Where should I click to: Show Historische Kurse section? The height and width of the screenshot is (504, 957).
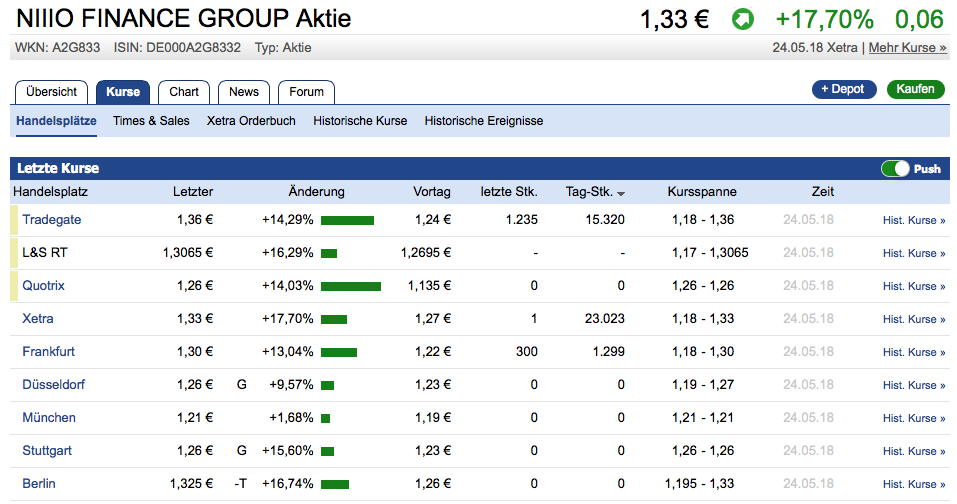(x=360, y=121)
